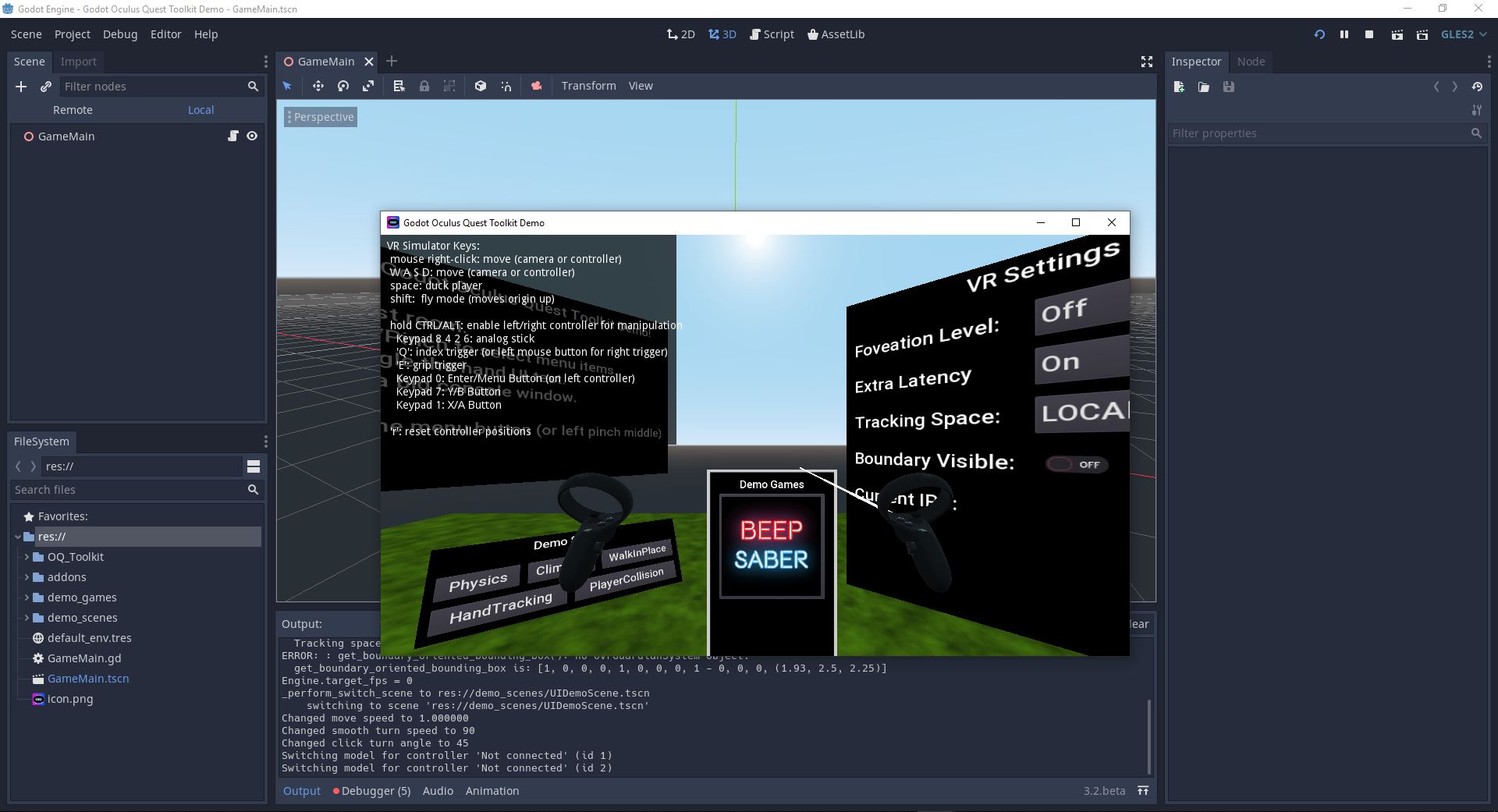The height and width of the screenshot is (812, 1498).
Task: Expand the addons folder
Action: point(27,577)
